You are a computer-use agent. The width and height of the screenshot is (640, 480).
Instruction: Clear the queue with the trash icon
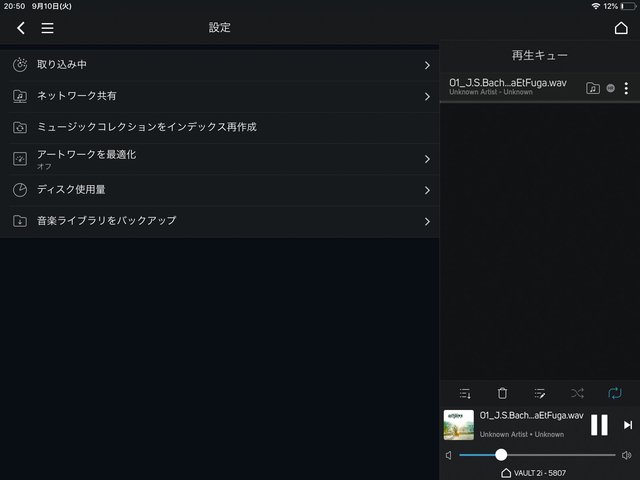pos(502,393)
